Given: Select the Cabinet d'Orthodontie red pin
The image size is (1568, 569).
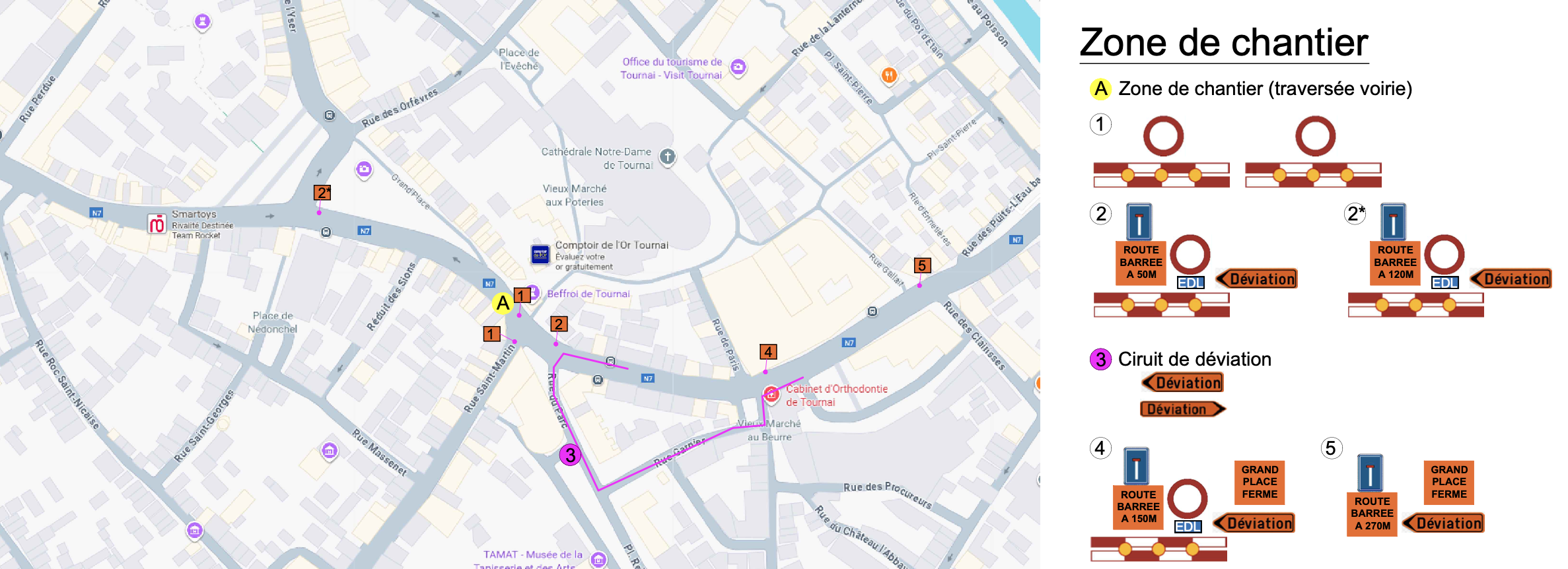Looking at the screenshot, I should point(771,394).
